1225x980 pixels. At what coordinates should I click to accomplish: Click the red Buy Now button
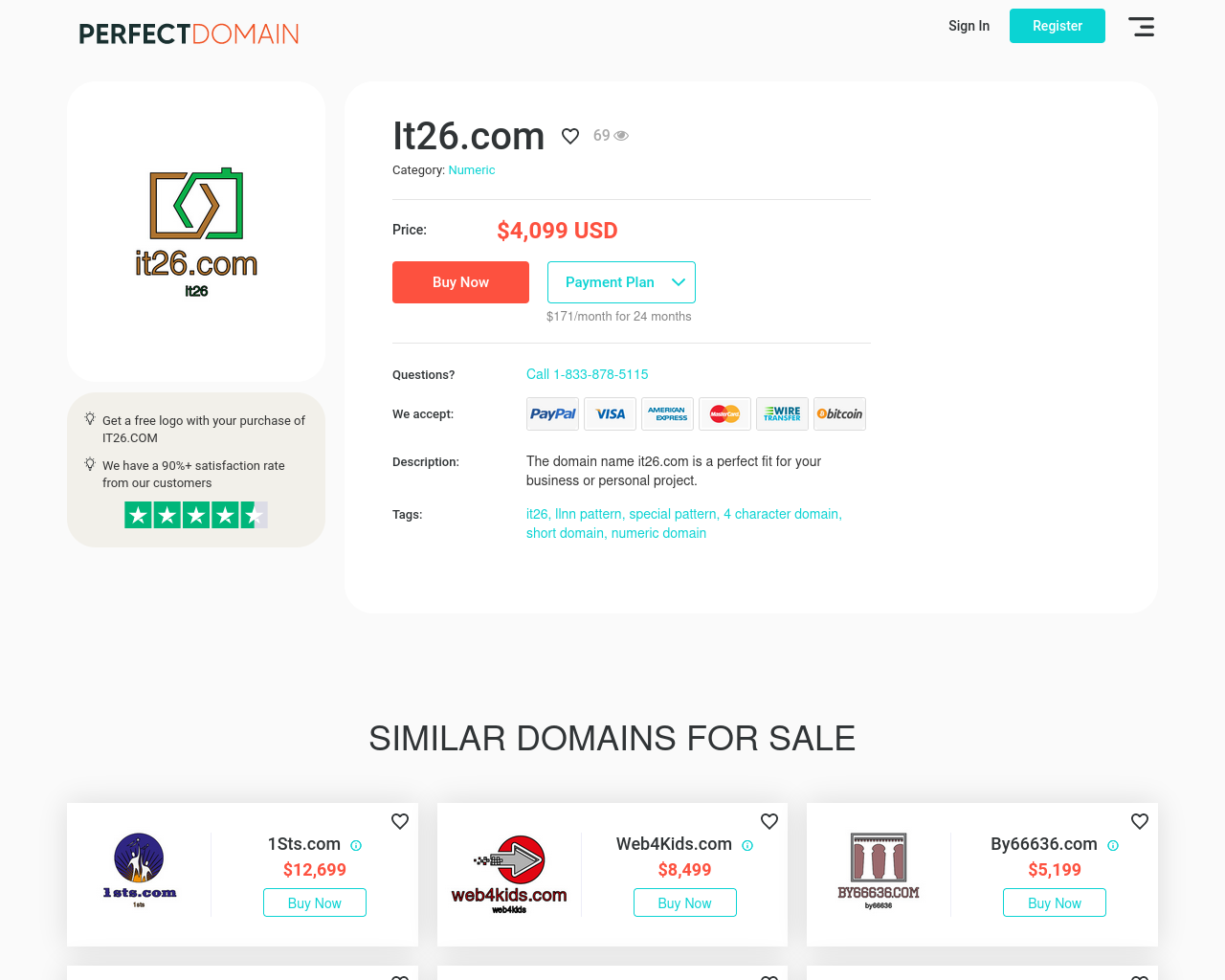460,282
